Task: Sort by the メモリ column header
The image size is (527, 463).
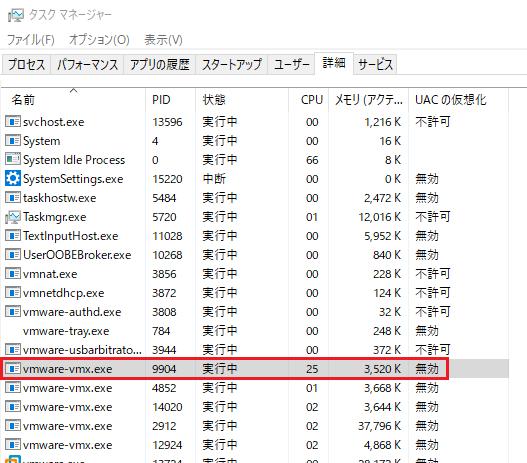Action: pos(368,100)
